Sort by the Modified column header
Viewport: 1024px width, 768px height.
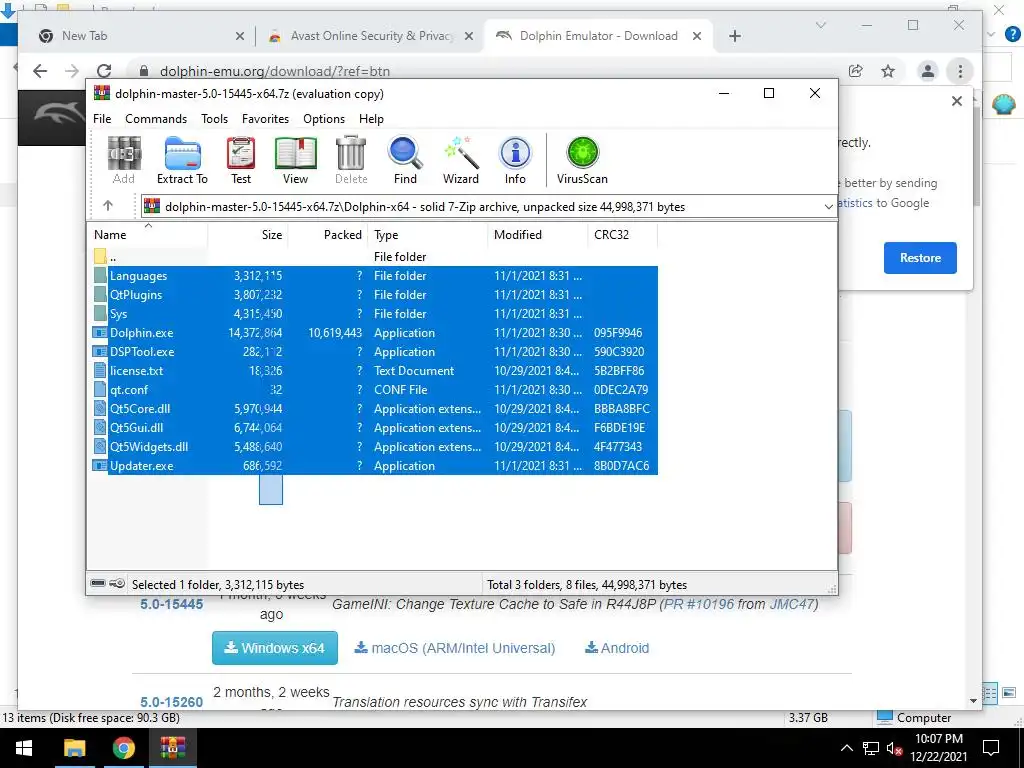click(x=537, y=234)
